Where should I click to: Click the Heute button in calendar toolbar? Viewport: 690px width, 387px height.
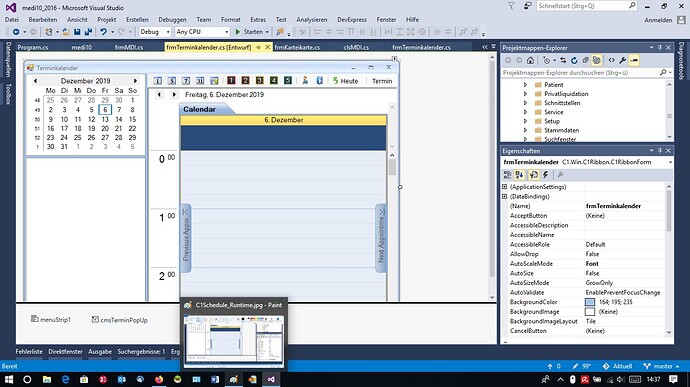point(345,81)
